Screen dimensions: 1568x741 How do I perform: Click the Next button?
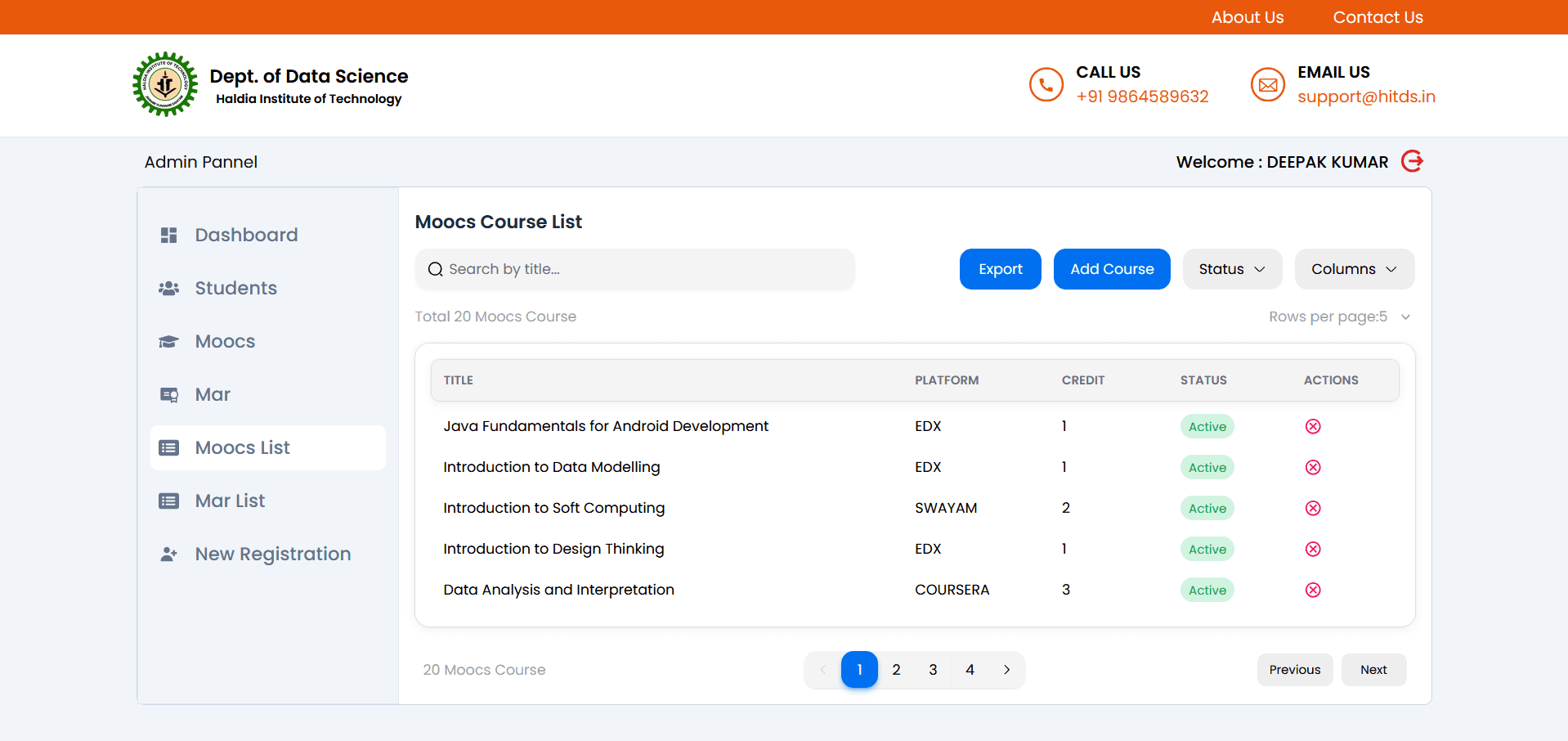click(1373, 670)
